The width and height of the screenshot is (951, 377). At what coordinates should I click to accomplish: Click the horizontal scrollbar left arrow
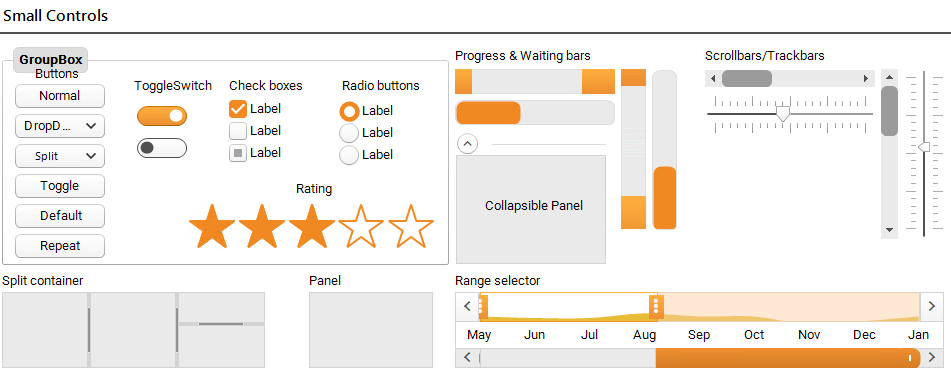tap(713, 79)
